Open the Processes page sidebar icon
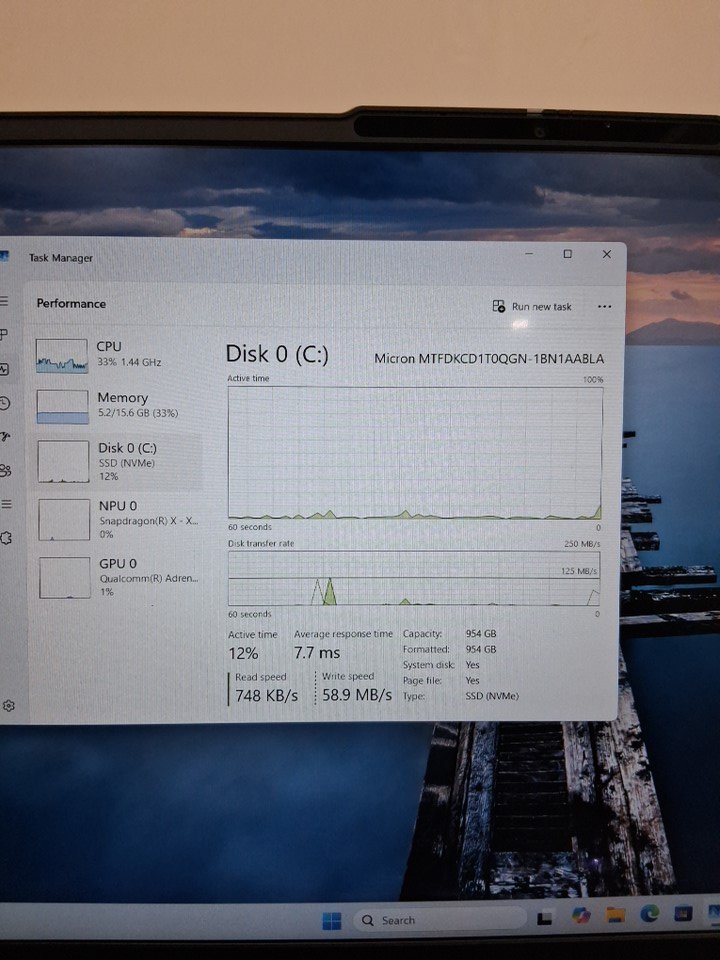 tap(4, 334)
